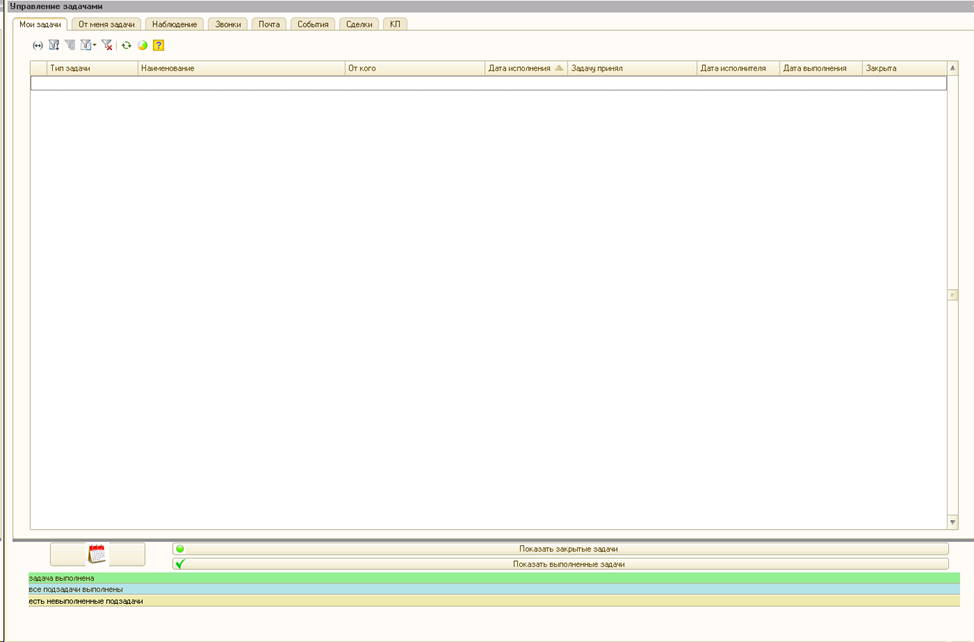The width and height of the screenshot is (974, 642).
Task: Open filter by current value icon
Action: 54,45
